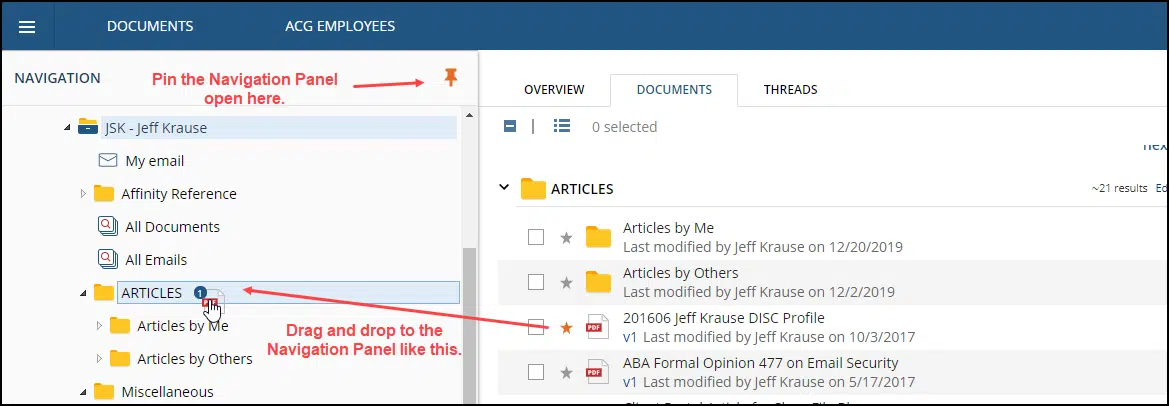The width and height of the screenshot is (1169, 406).
Task: Star the ABA Formal Opinion 477 document
Action: [x=567, y=372]
